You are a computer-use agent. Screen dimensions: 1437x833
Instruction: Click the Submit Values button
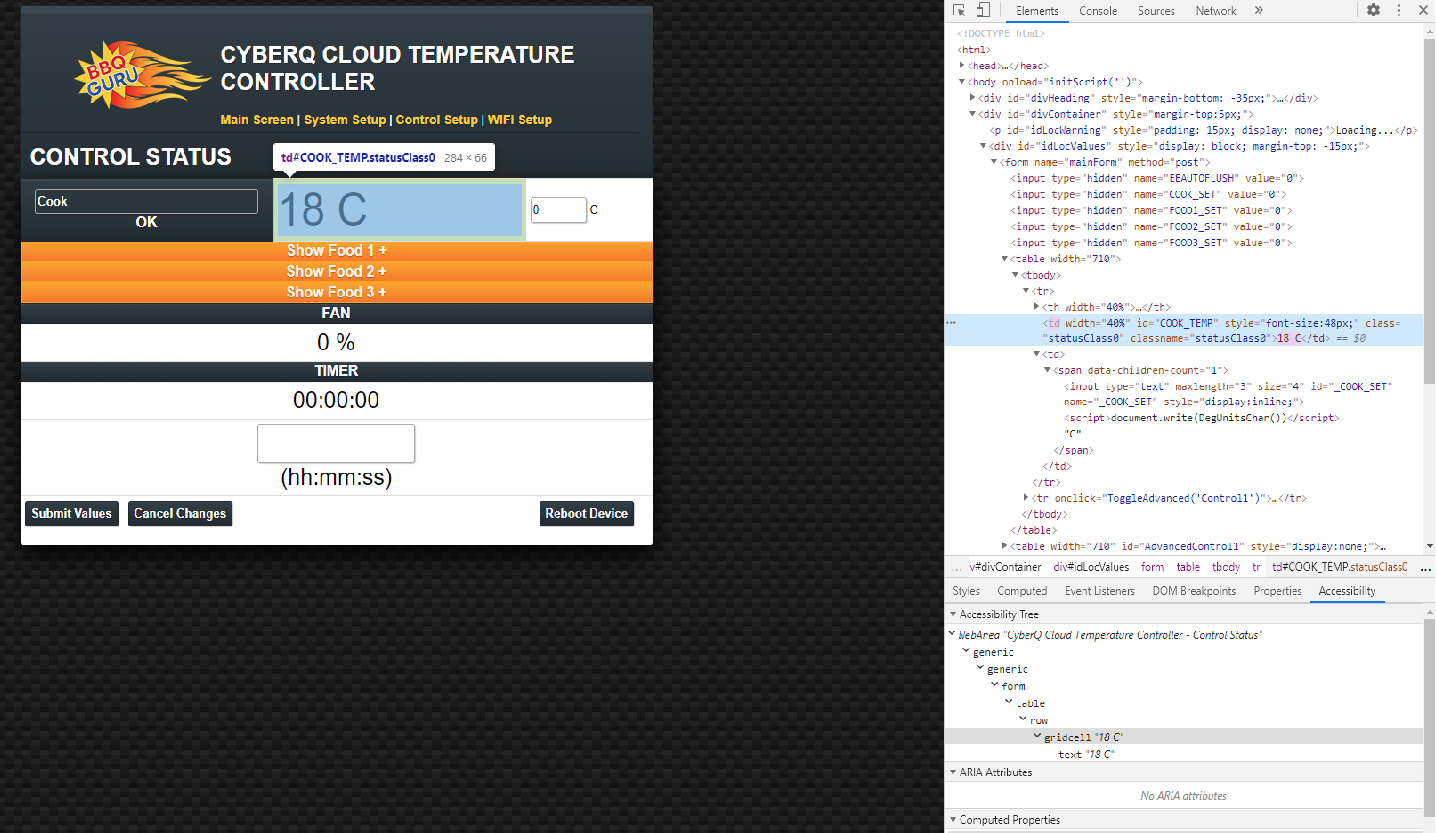point(72,513)
